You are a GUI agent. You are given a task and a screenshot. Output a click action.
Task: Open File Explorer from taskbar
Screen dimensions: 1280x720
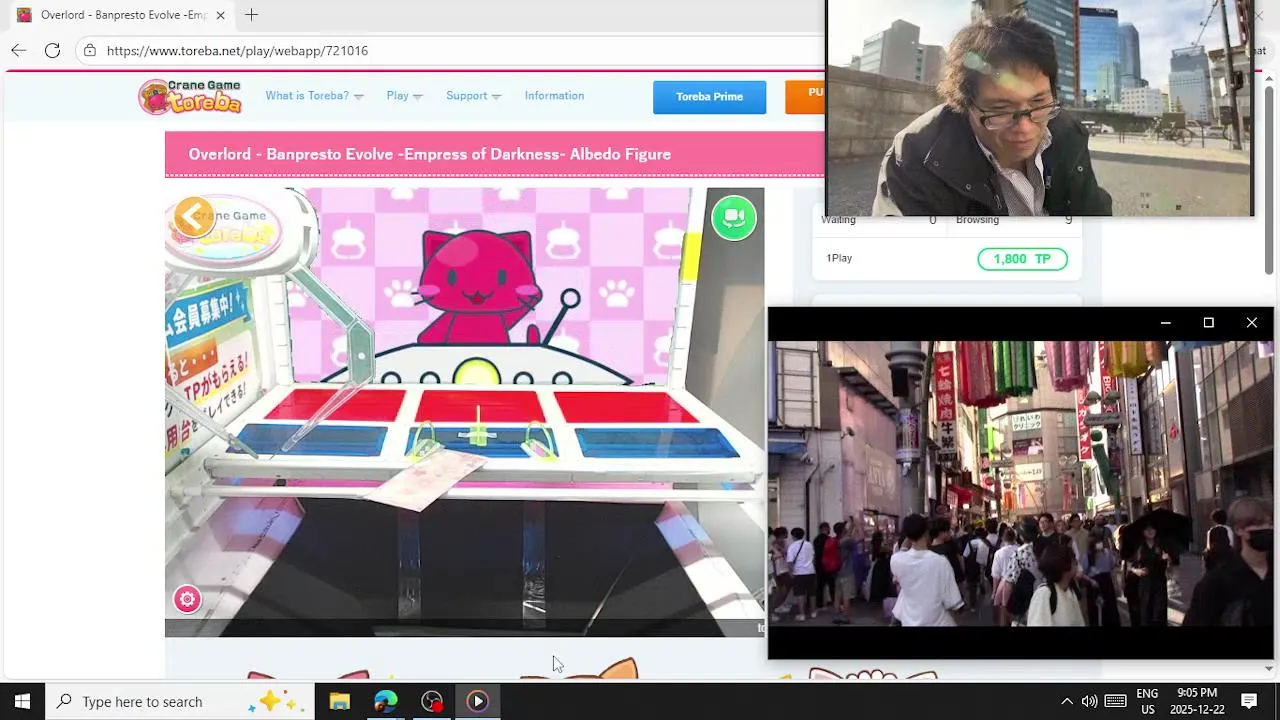pos(339,701)
